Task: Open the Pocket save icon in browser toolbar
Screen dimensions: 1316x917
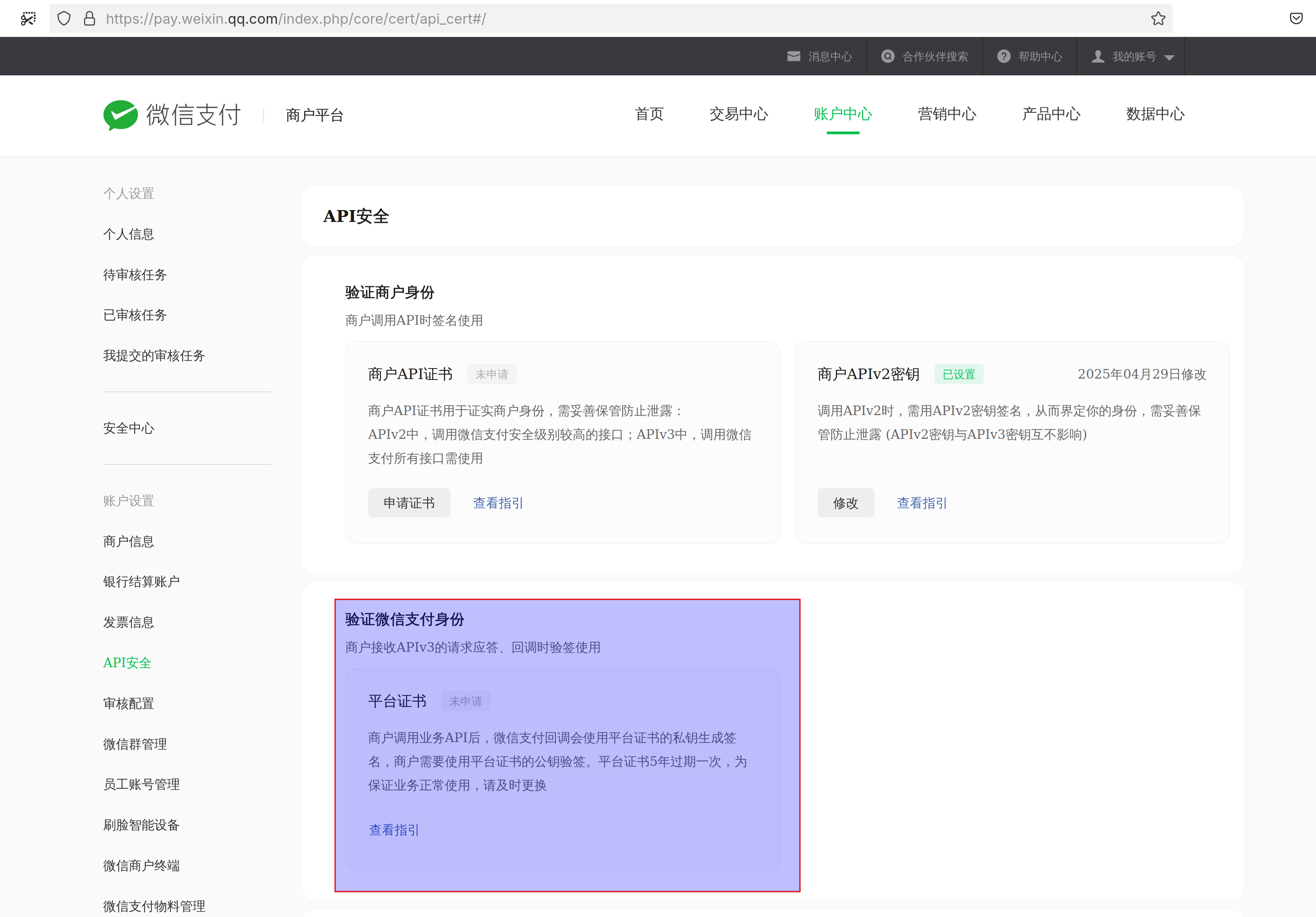Action: pyautogui.click(x=1296, y=18)
